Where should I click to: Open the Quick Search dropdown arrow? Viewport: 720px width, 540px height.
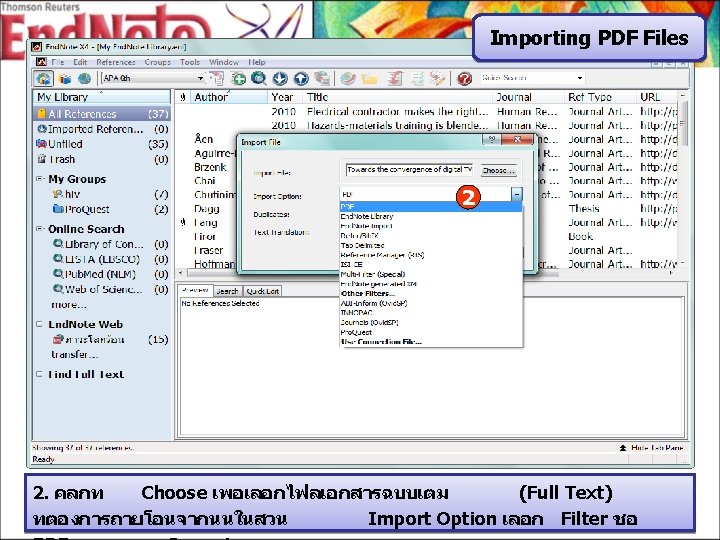pos(580,78)
